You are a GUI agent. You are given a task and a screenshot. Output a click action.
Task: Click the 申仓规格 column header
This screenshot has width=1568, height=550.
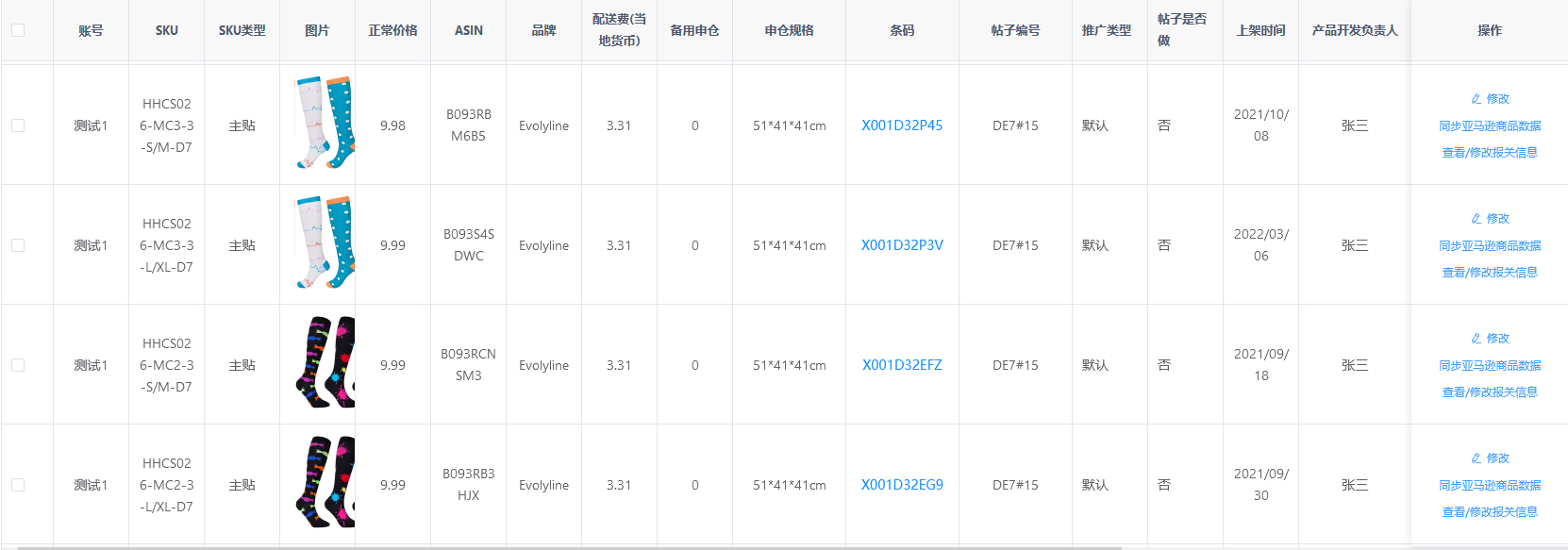point(789,31)
